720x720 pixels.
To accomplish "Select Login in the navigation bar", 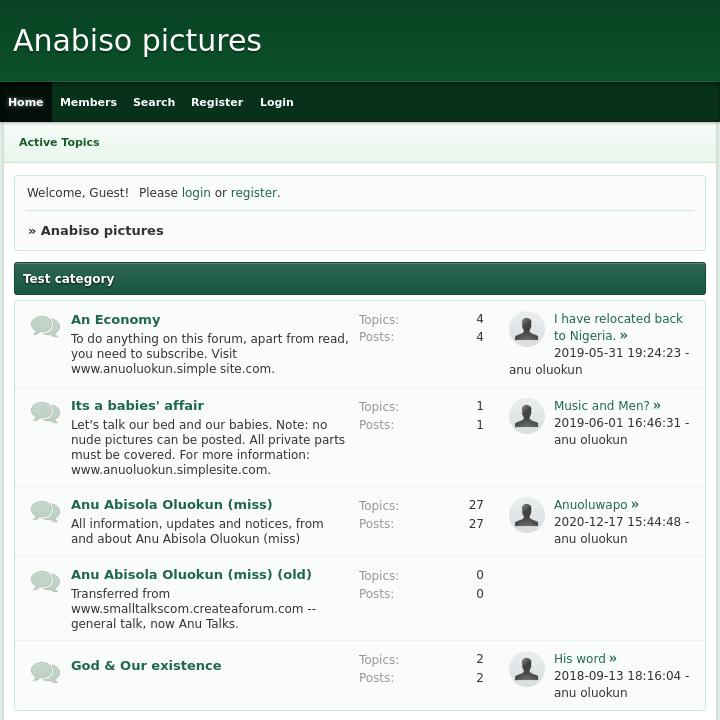I will (277, 102).
